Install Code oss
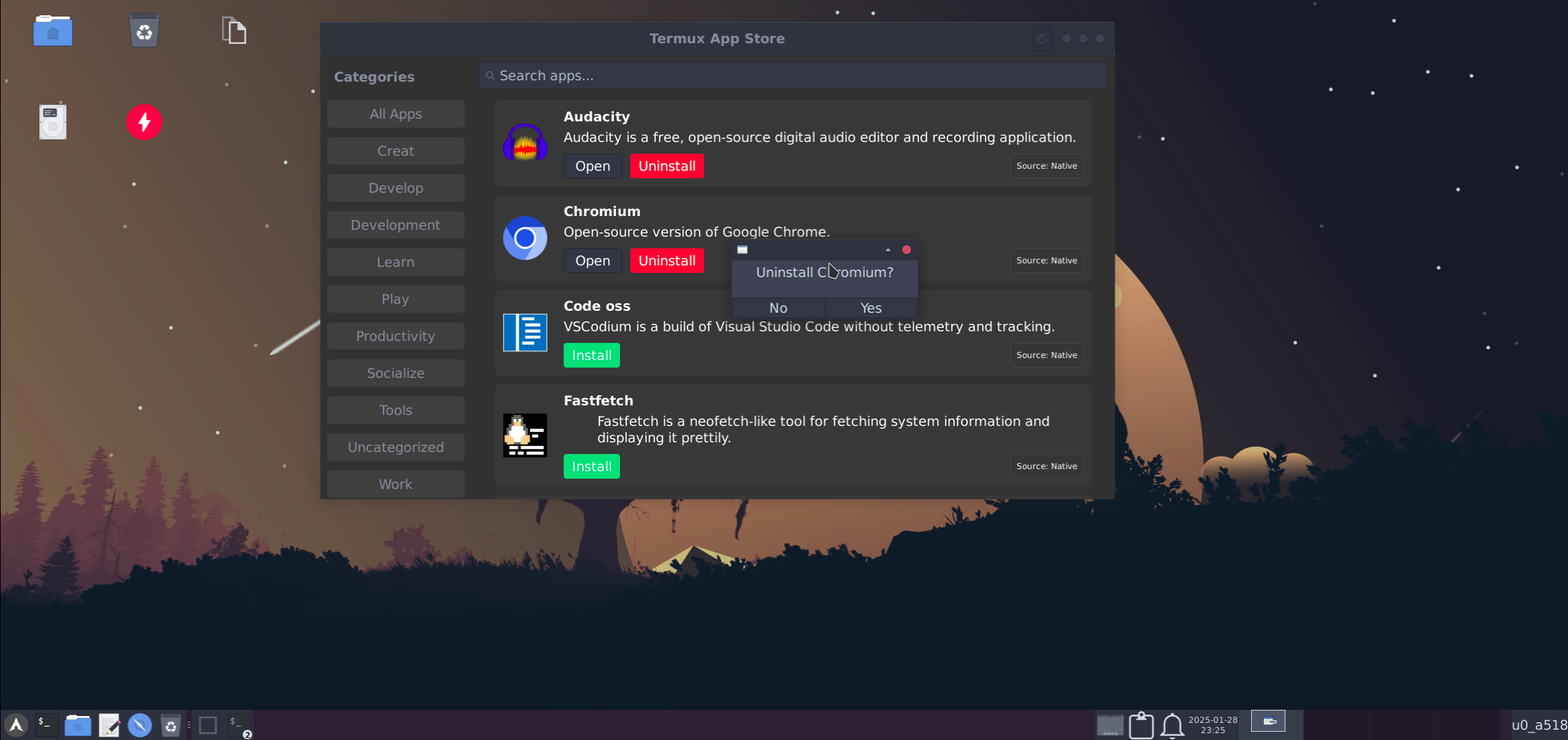1568x740 pixels. tap(592, 355)
